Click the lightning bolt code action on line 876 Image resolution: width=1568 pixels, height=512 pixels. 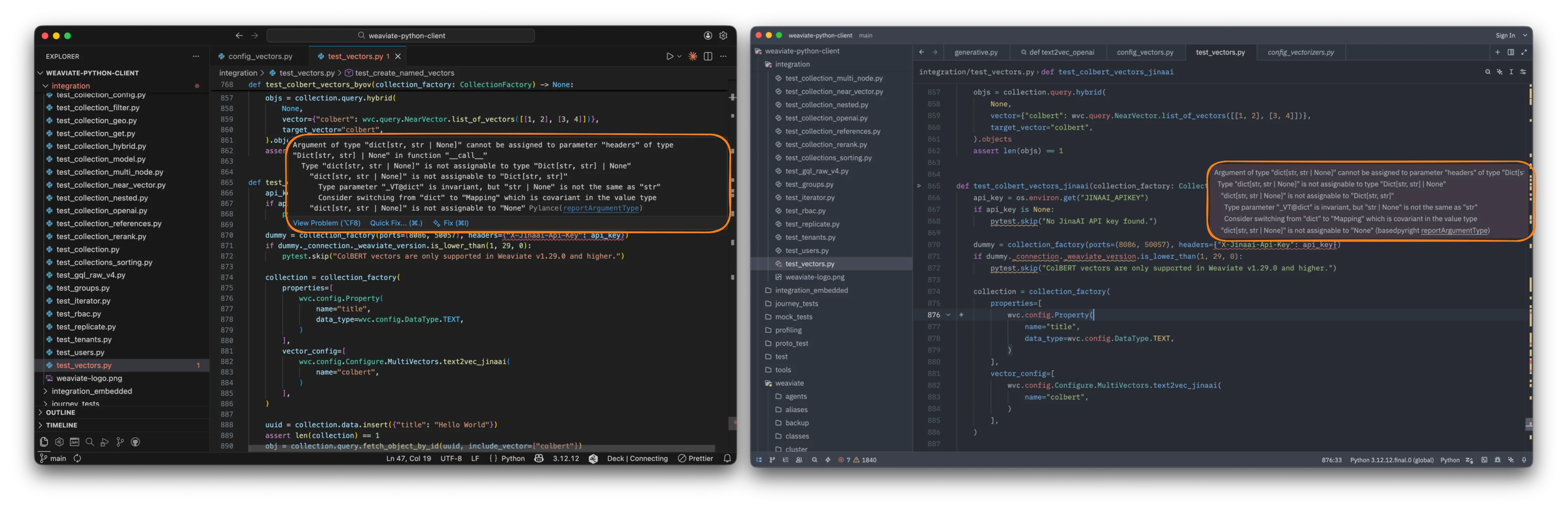tap(961, 315)
